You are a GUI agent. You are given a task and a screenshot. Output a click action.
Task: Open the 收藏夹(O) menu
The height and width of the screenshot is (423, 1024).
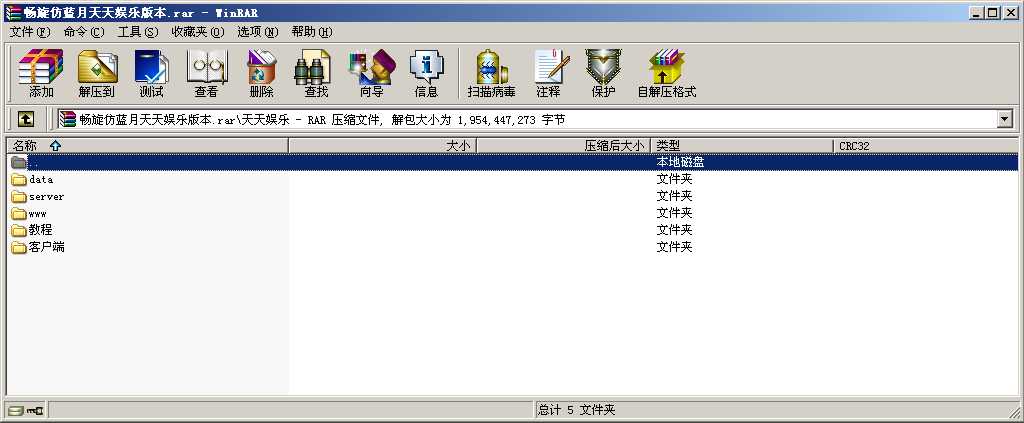(x=198, y=31)
